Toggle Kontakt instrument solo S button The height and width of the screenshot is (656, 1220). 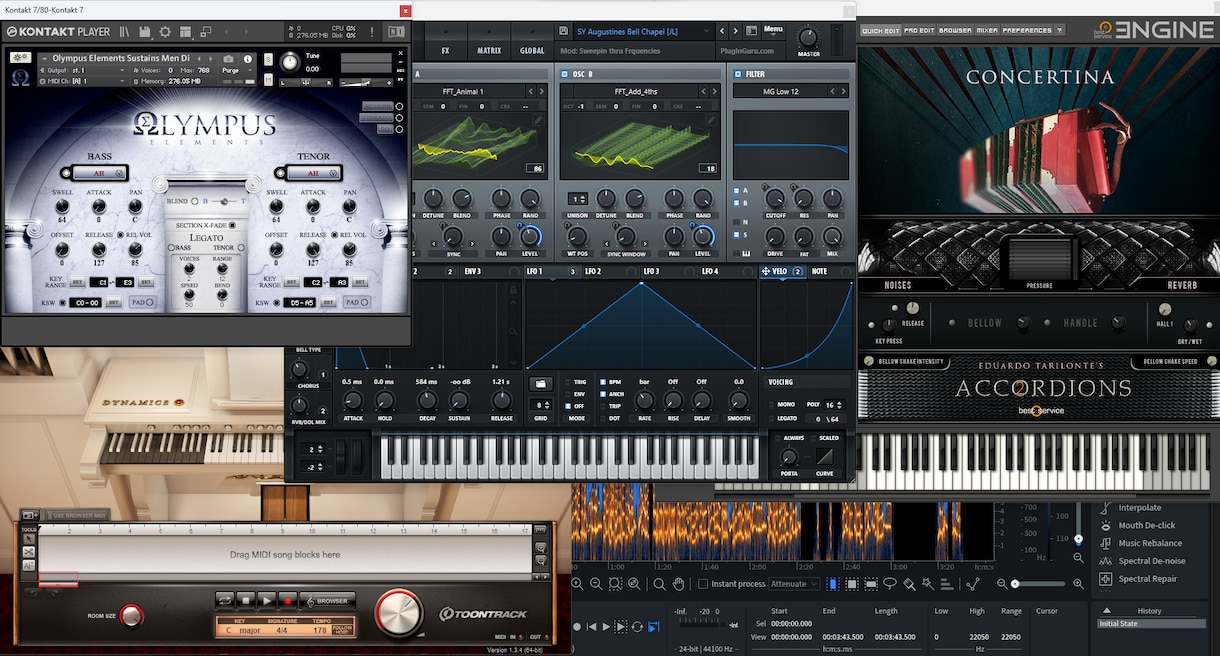tap(268, 59)
